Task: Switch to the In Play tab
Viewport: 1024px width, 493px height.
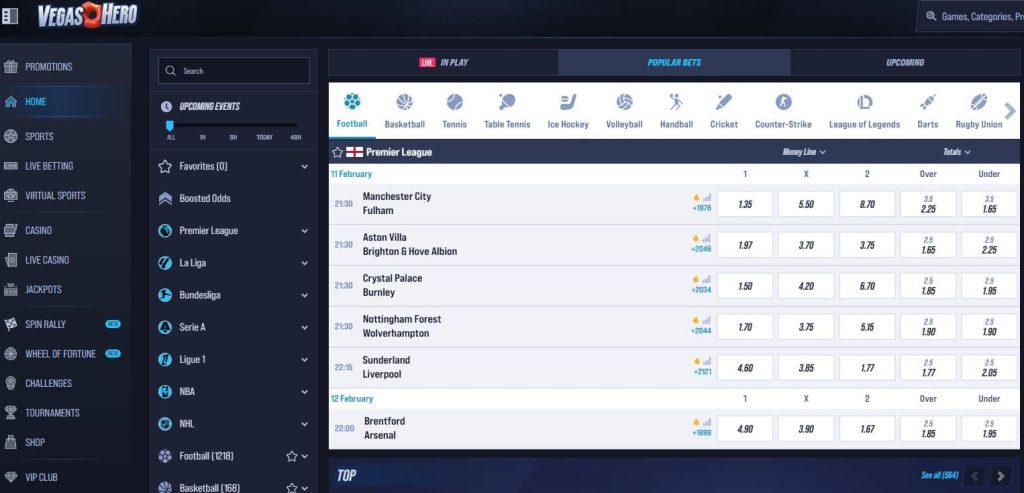Action: (x=443, y=63)
